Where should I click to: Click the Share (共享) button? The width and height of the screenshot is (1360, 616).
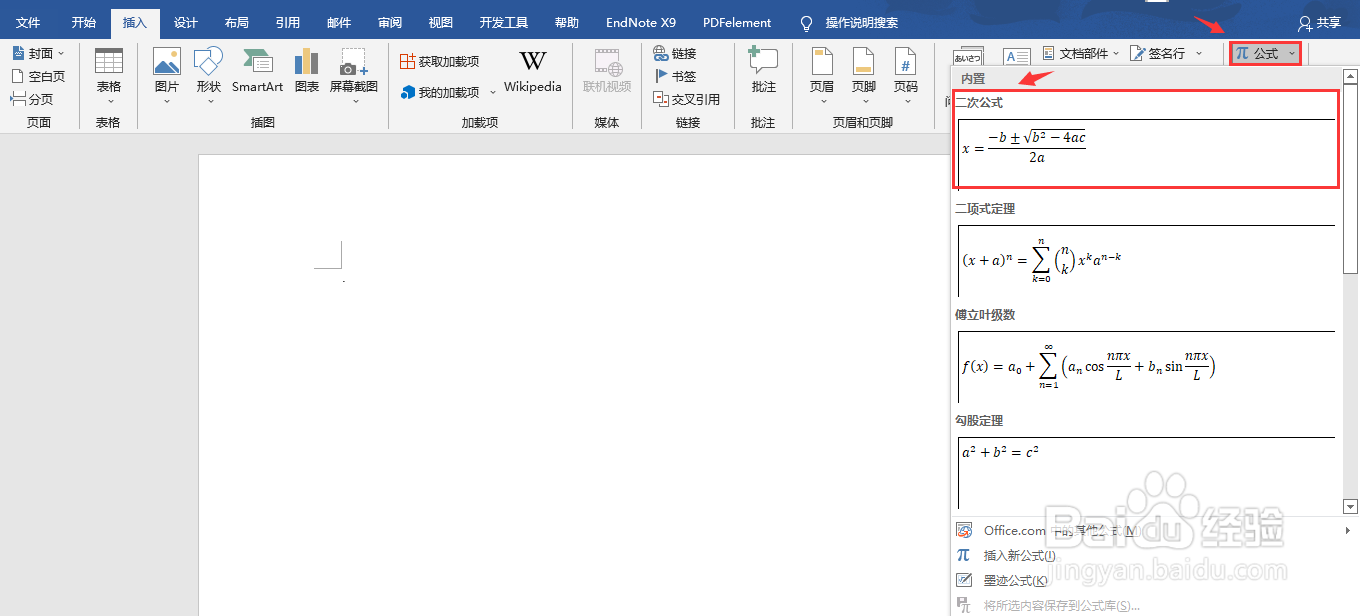[1319, 22]
